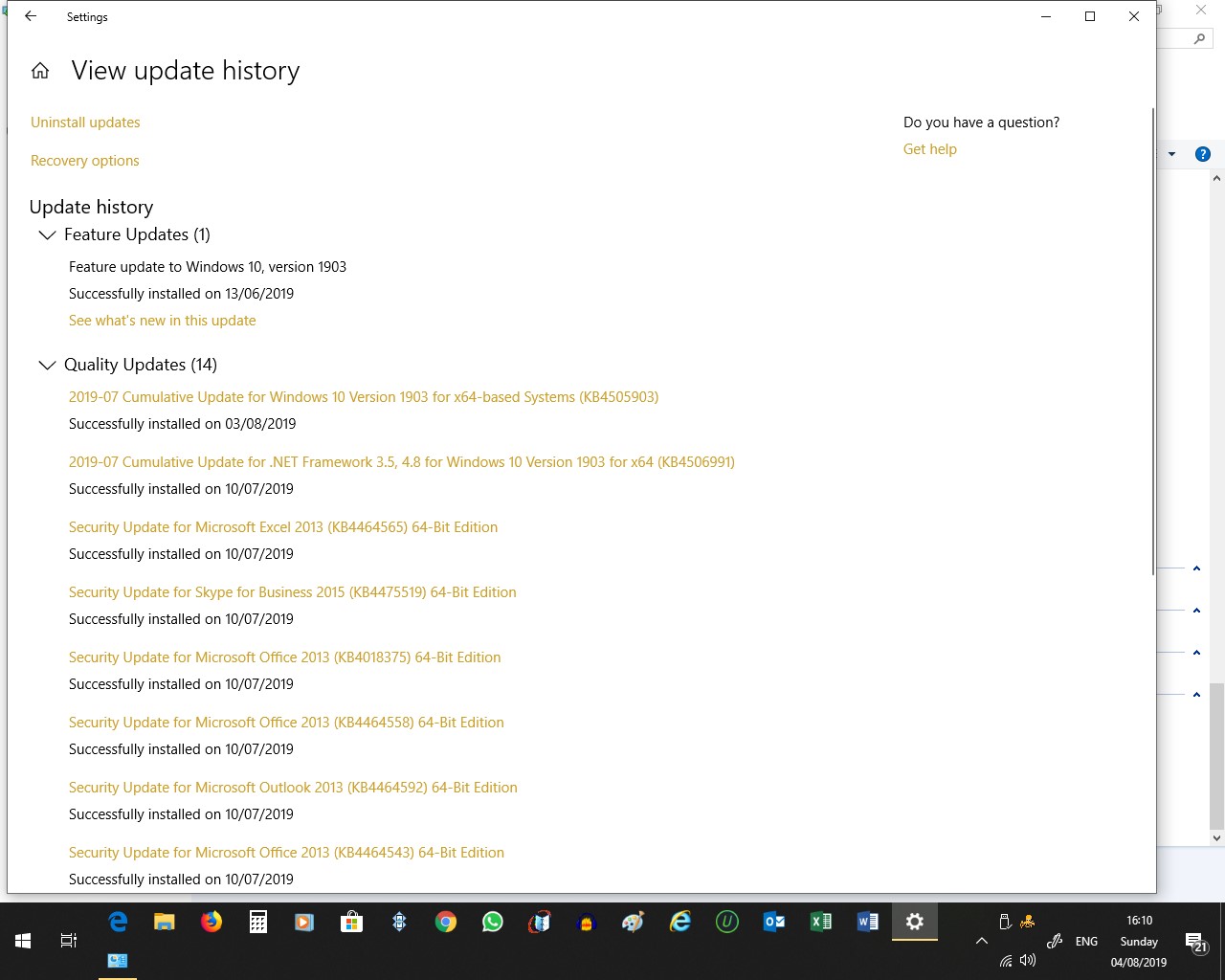The image size is (1225, 980).
Task: Collapse first section chevron in background window
Action: (x=1196, y=568)
